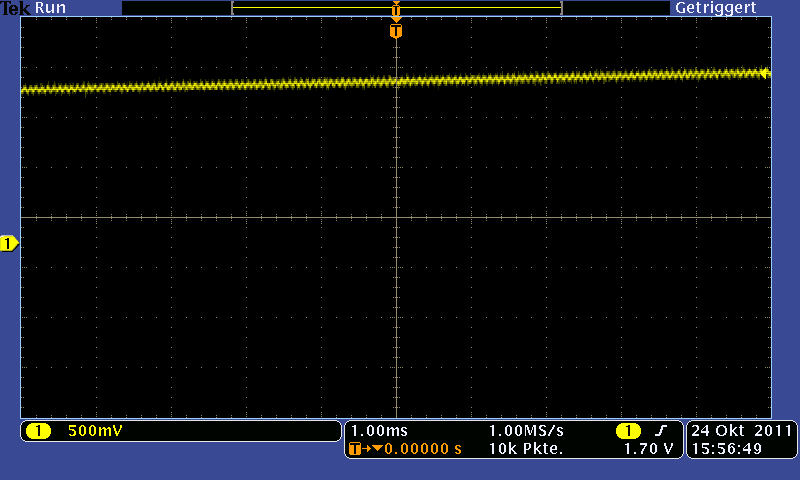Click the 0.00000 s trigger delay readout

tap(423, 449)
